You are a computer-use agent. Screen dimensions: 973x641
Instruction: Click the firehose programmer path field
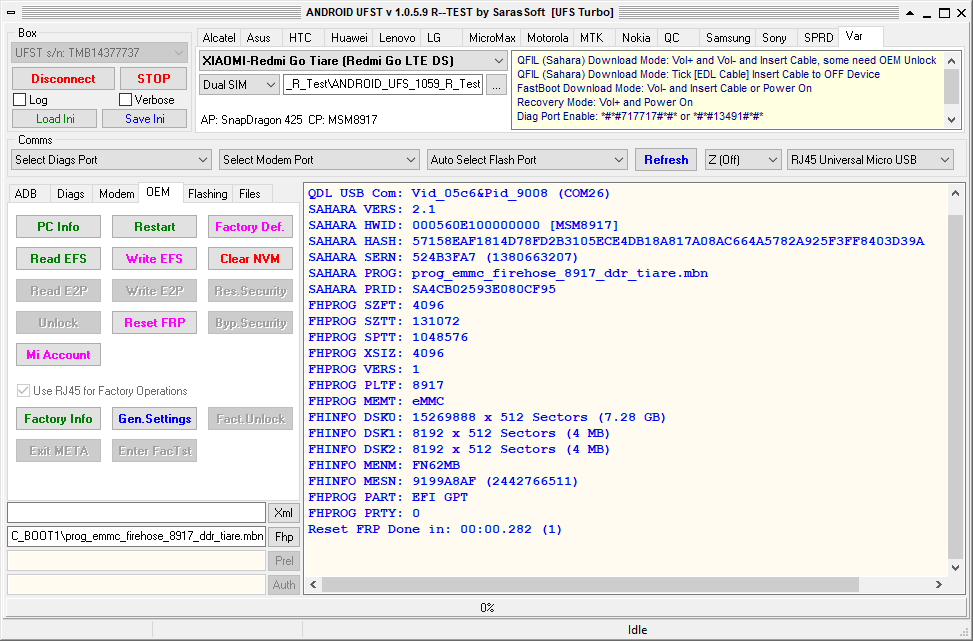pos(137,537)
